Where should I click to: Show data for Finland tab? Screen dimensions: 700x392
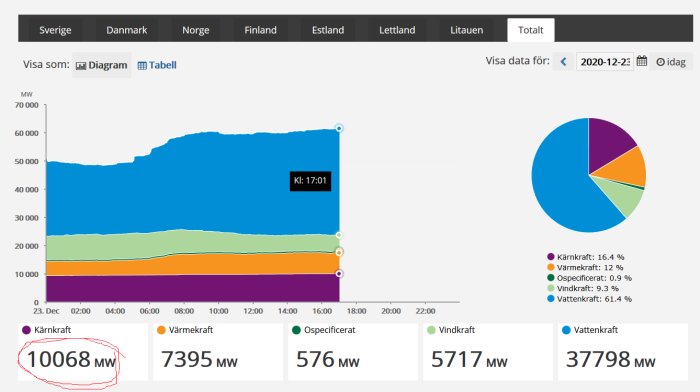260,30
